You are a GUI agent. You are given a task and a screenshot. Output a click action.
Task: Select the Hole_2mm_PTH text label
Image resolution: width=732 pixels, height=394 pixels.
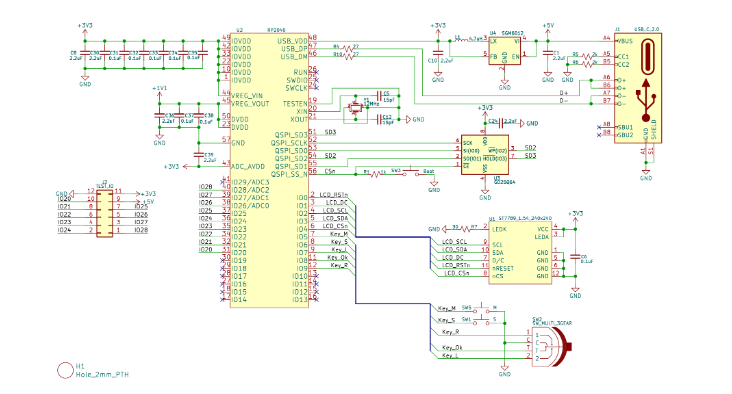[x=102, y=374]
